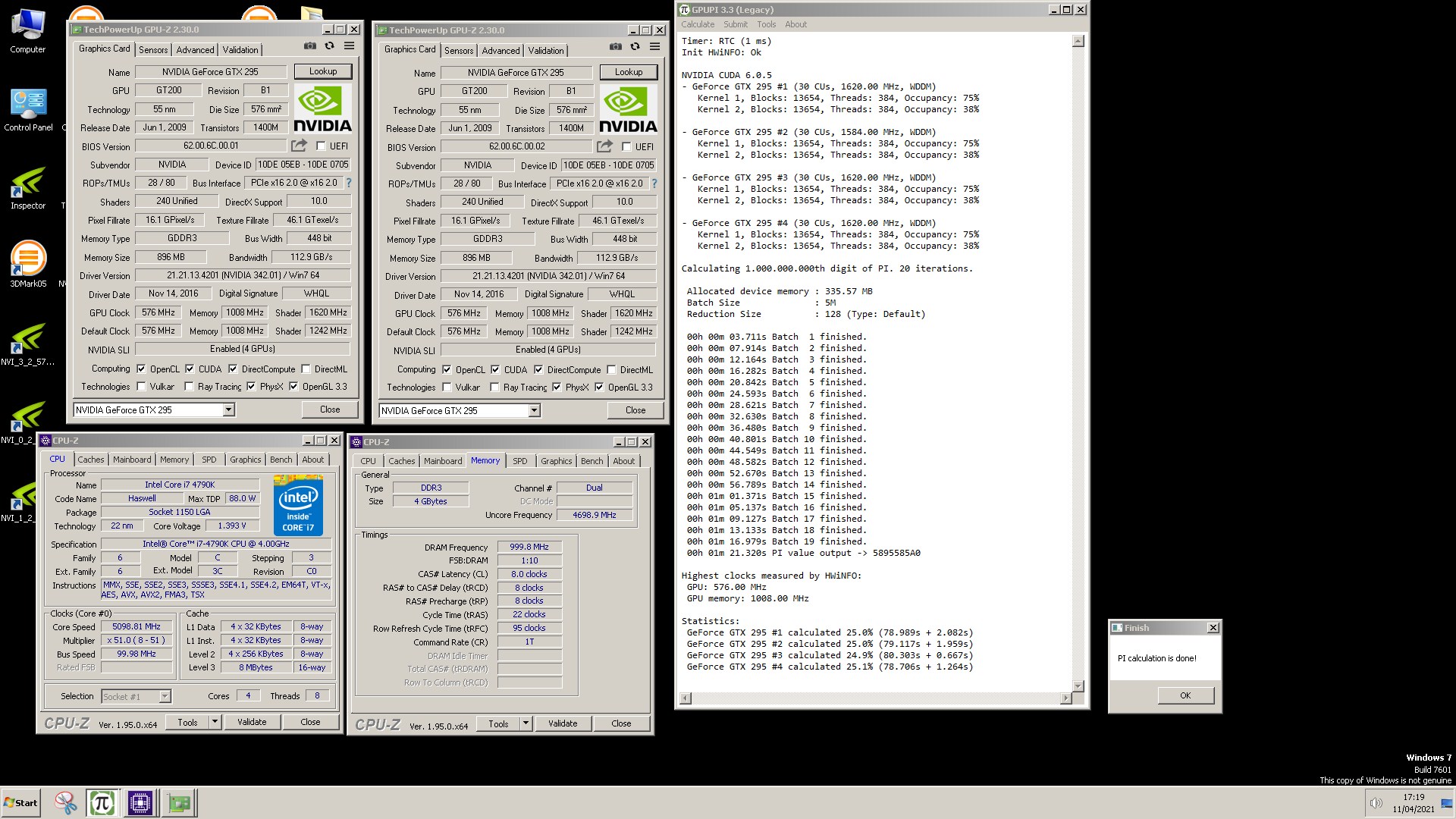The height and width of the screenshot is (819, 1456).
Task: Click GPUPI horizontal scrollbar right arrow
Action: [1066, 698]
